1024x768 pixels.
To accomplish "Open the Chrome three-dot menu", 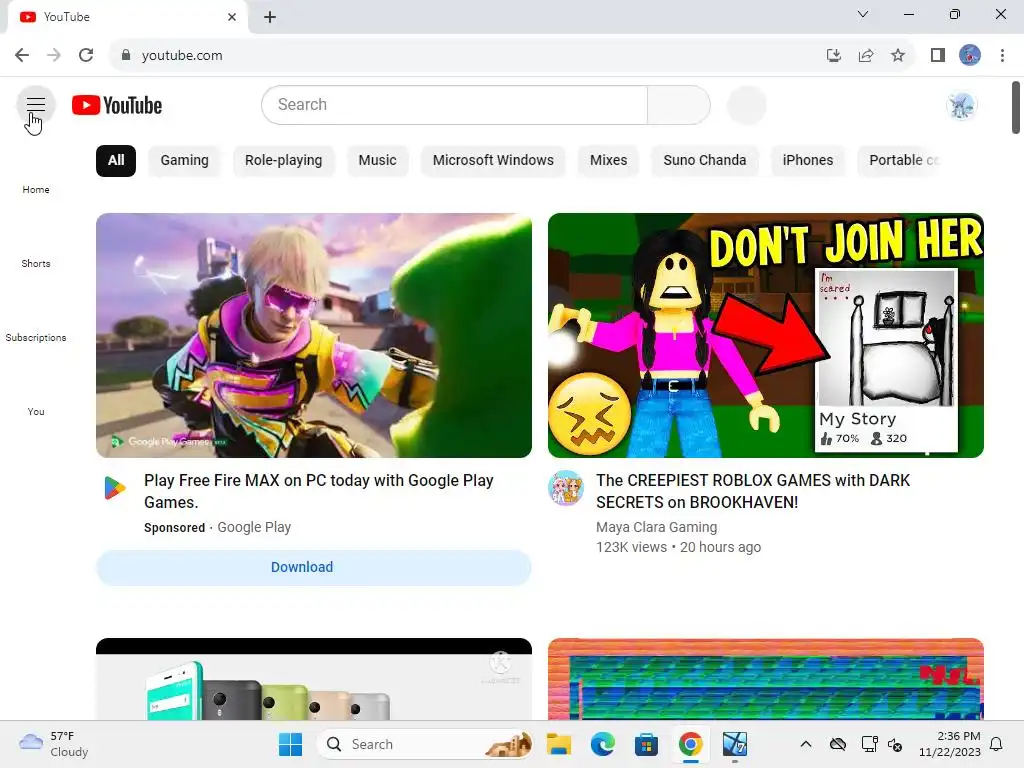I will 1002,56.
